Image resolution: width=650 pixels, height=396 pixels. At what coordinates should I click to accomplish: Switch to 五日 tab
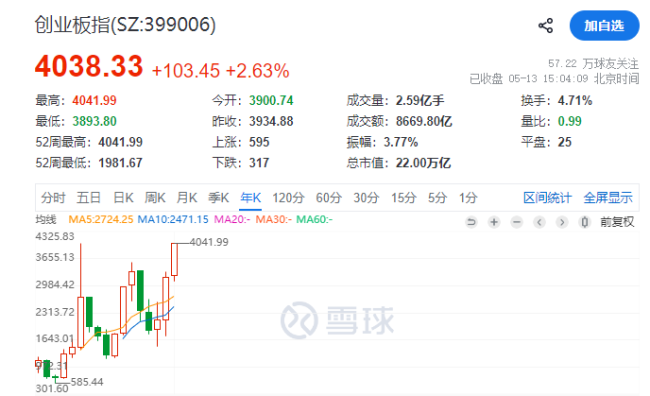[x=89, y=198]
